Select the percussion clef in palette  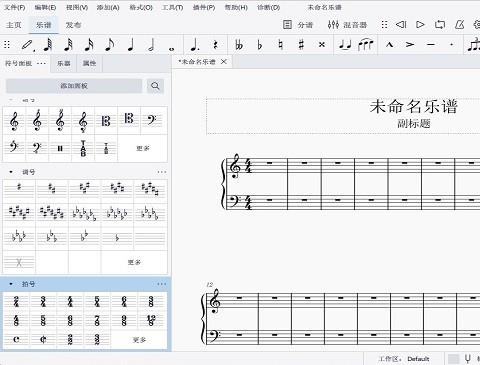(x=60, y=148)
